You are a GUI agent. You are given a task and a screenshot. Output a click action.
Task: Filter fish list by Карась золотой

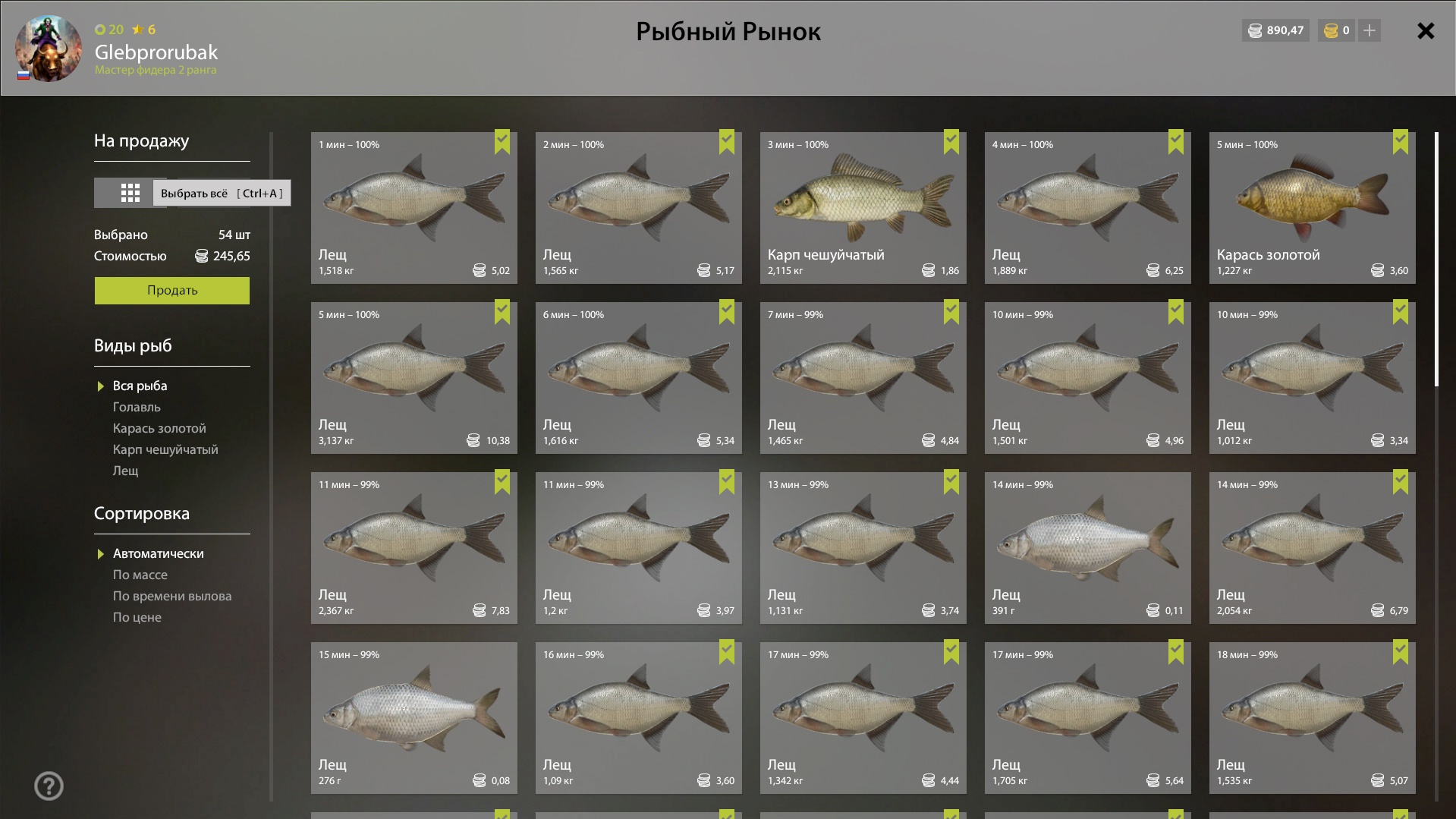(159, 428)
